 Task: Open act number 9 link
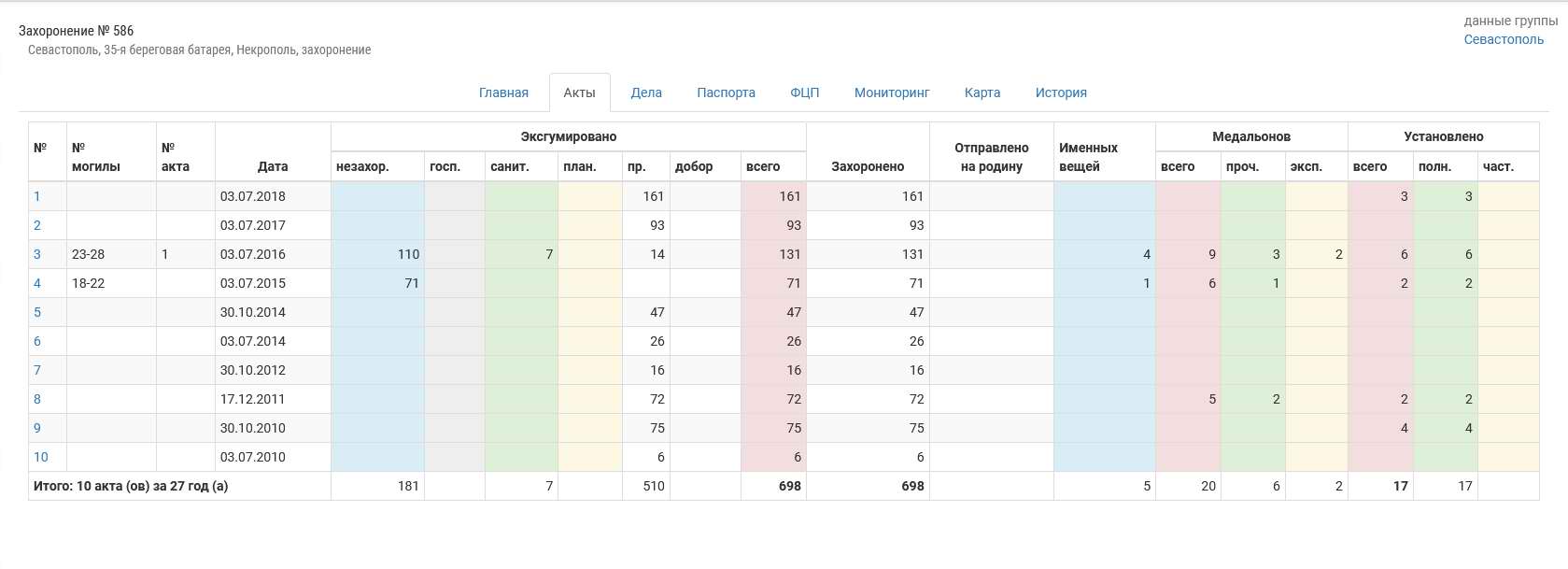click(x=37, y=428)
